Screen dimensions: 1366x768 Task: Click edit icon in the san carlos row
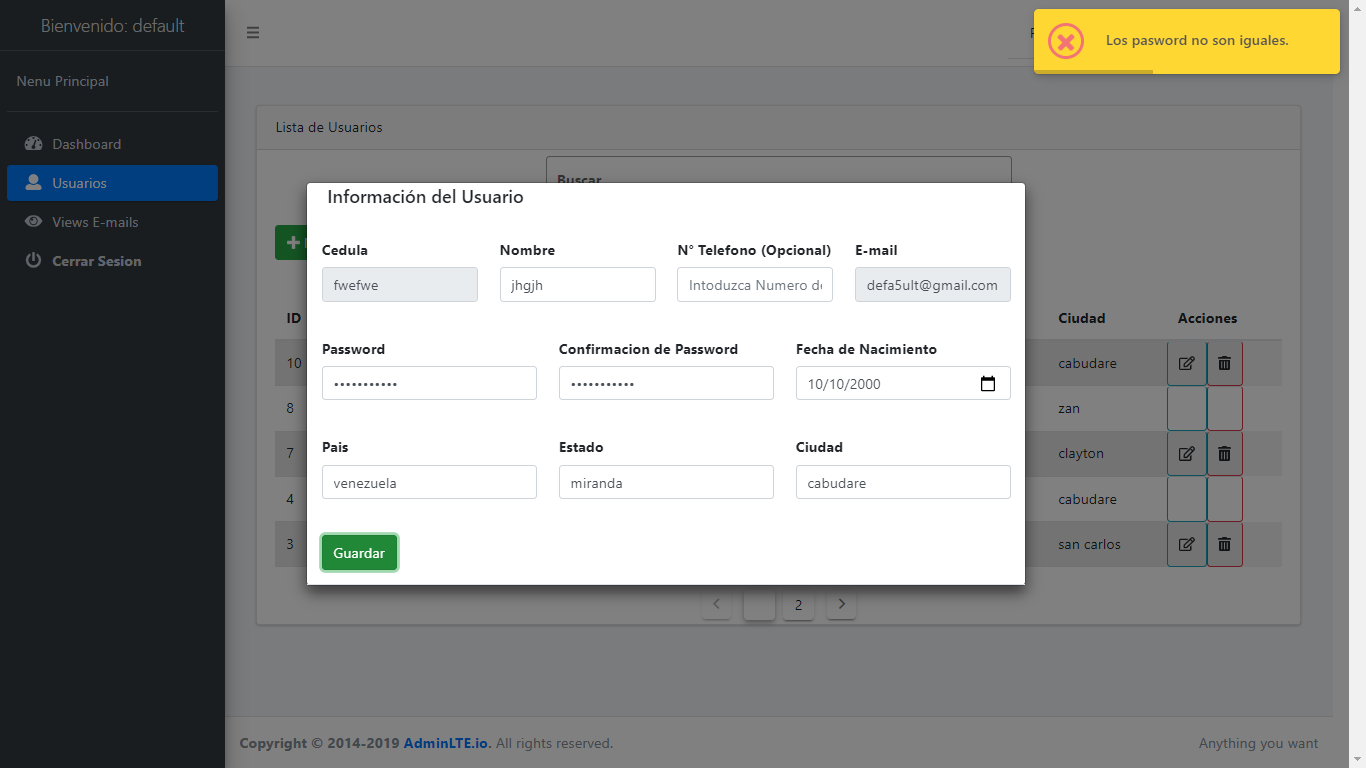(1187, 544)
